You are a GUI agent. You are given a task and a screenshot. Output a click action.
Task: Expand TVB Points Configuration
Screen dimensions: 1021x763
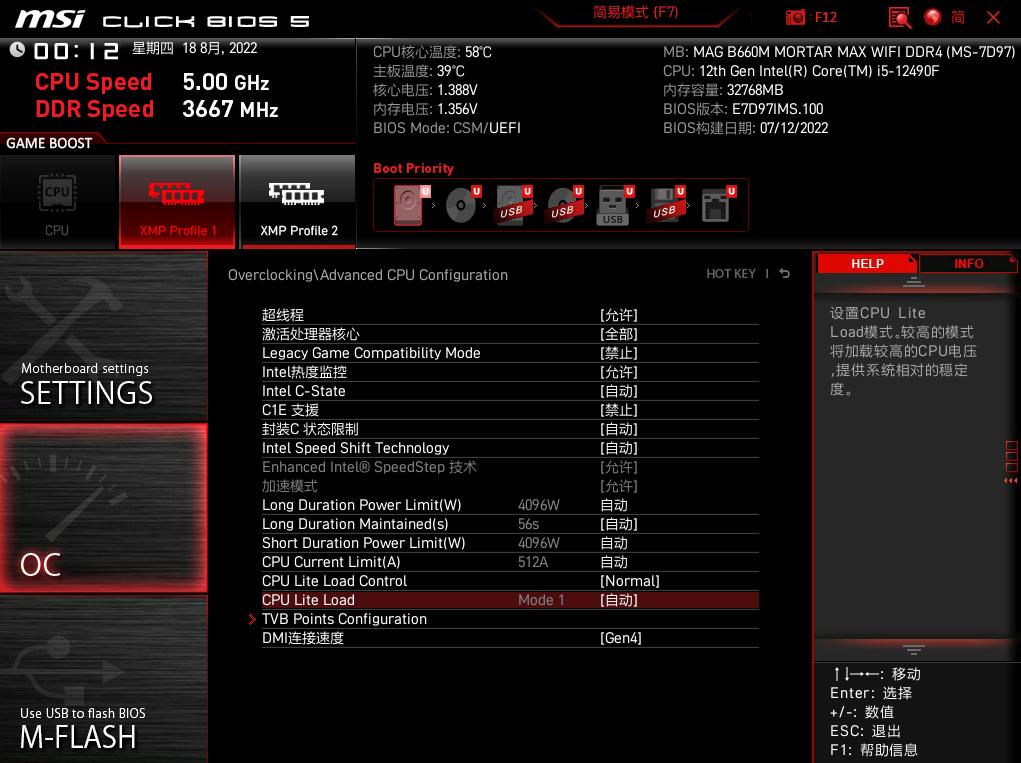click(344, 619)
